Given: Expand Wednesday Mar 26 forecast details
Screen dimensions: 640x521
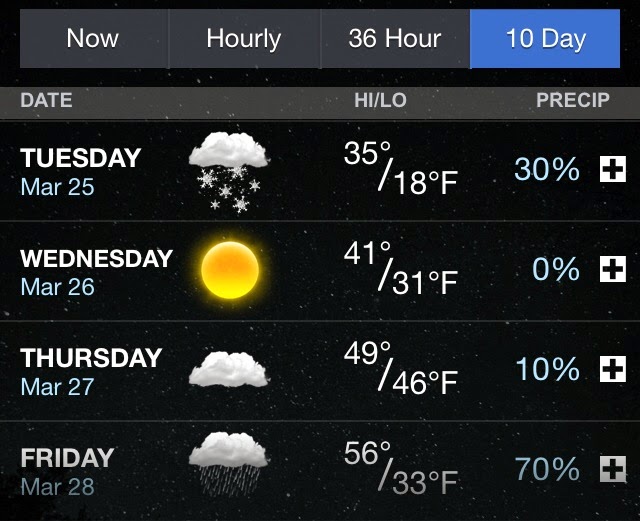Looking at the screenshot, I should pos(611,270).
